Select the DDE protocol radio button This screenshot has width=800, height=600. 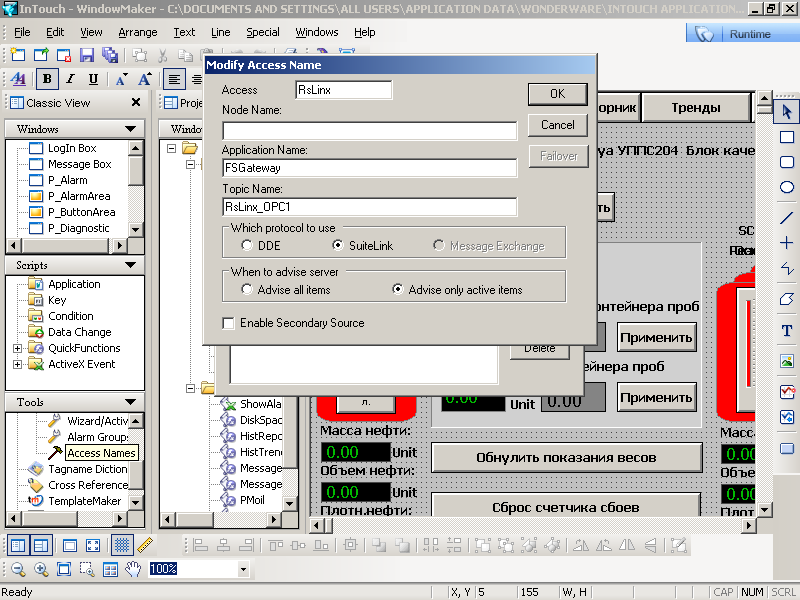pos(247,245)
